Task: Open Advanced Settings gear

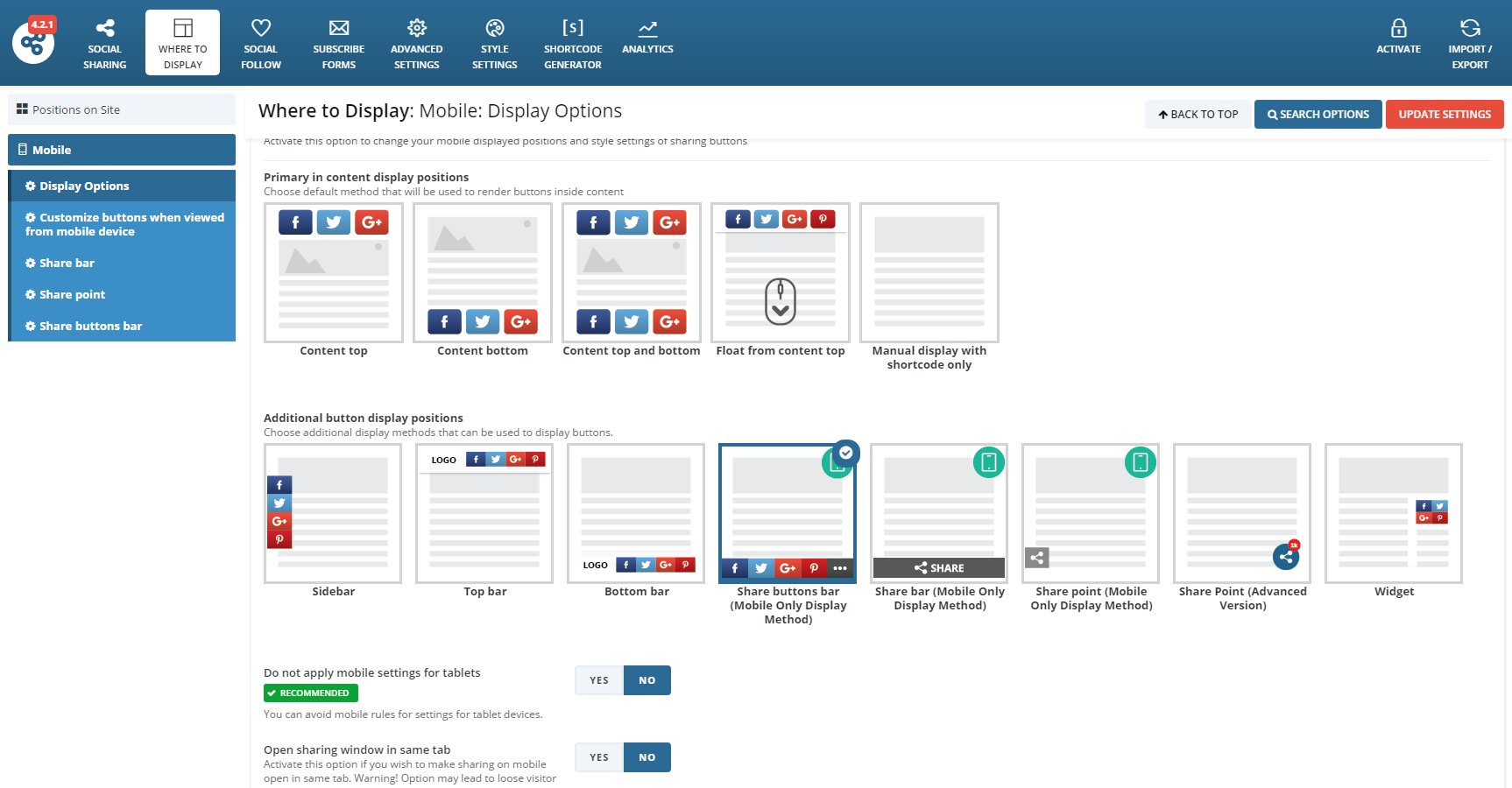Action: (417, 44)
